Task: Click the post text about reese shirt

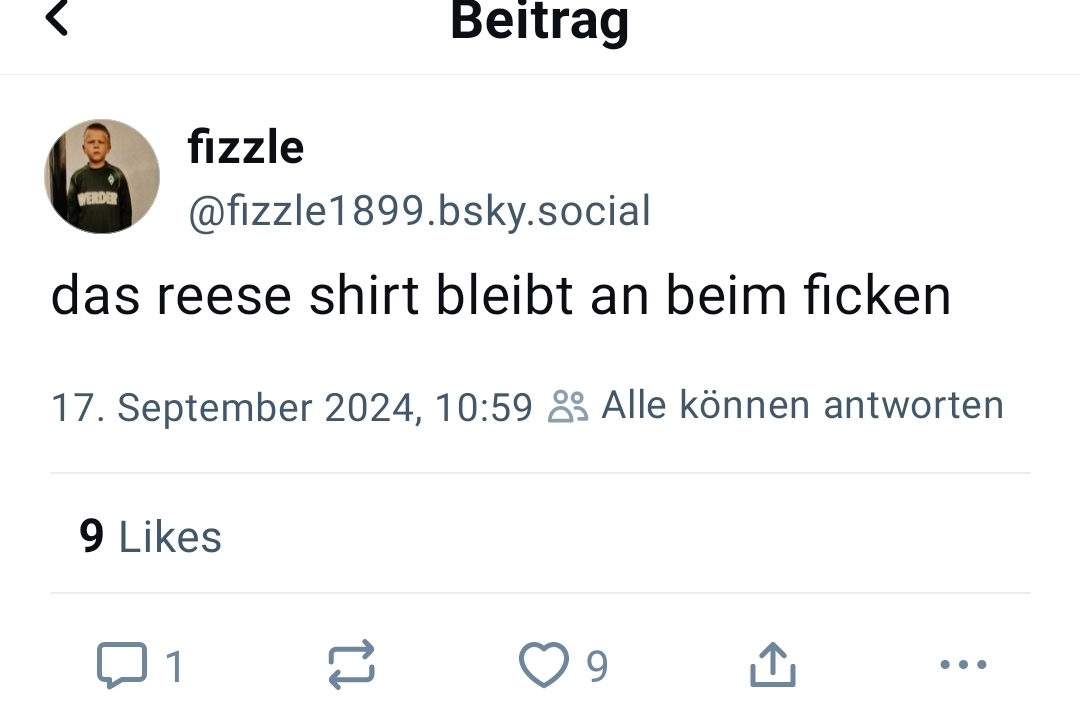Action: click(500, 296)
